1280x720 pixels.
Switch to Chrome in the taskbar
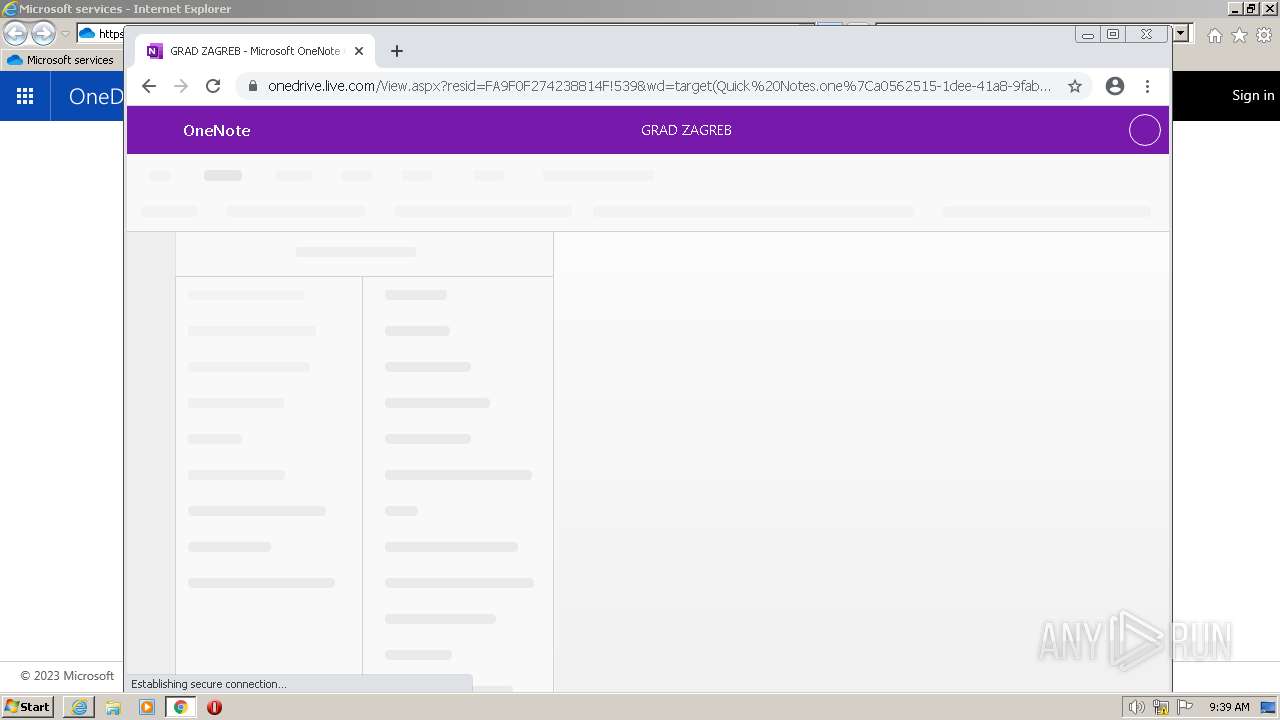tap(181, 707)
